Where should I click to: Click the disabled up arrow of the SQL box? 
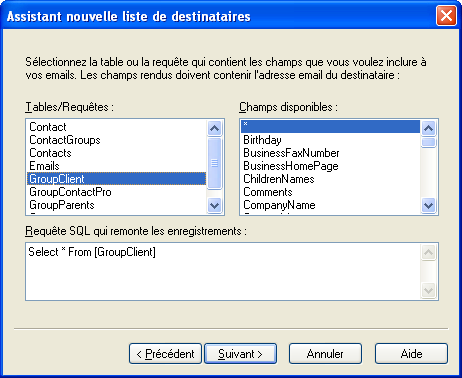tap(429, 252)
